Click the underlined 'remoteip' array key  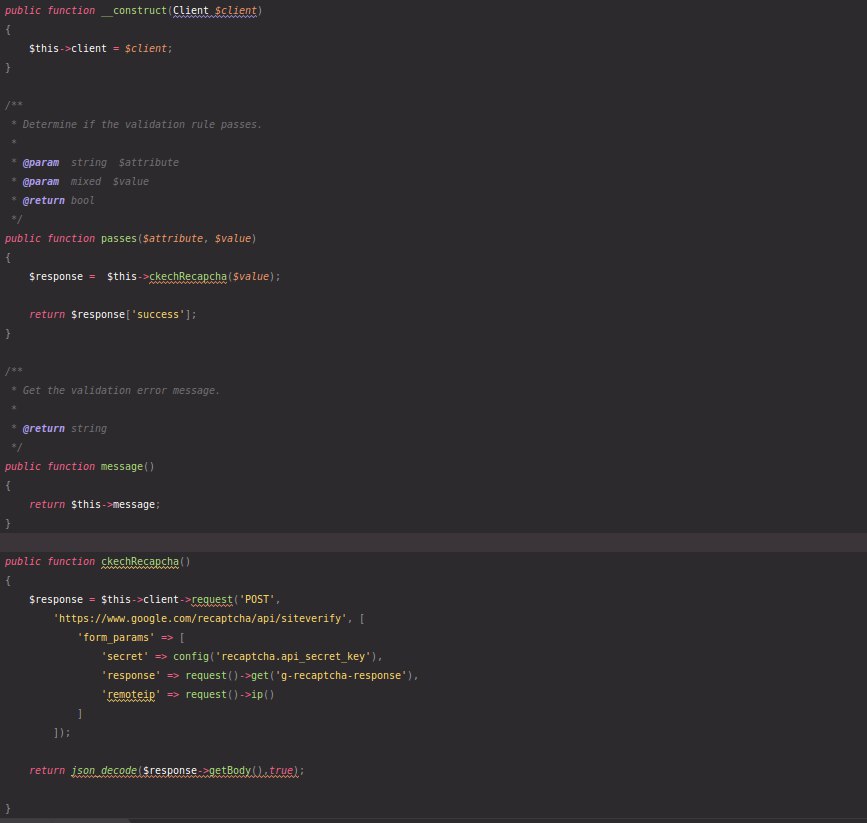tap(130, 695)
